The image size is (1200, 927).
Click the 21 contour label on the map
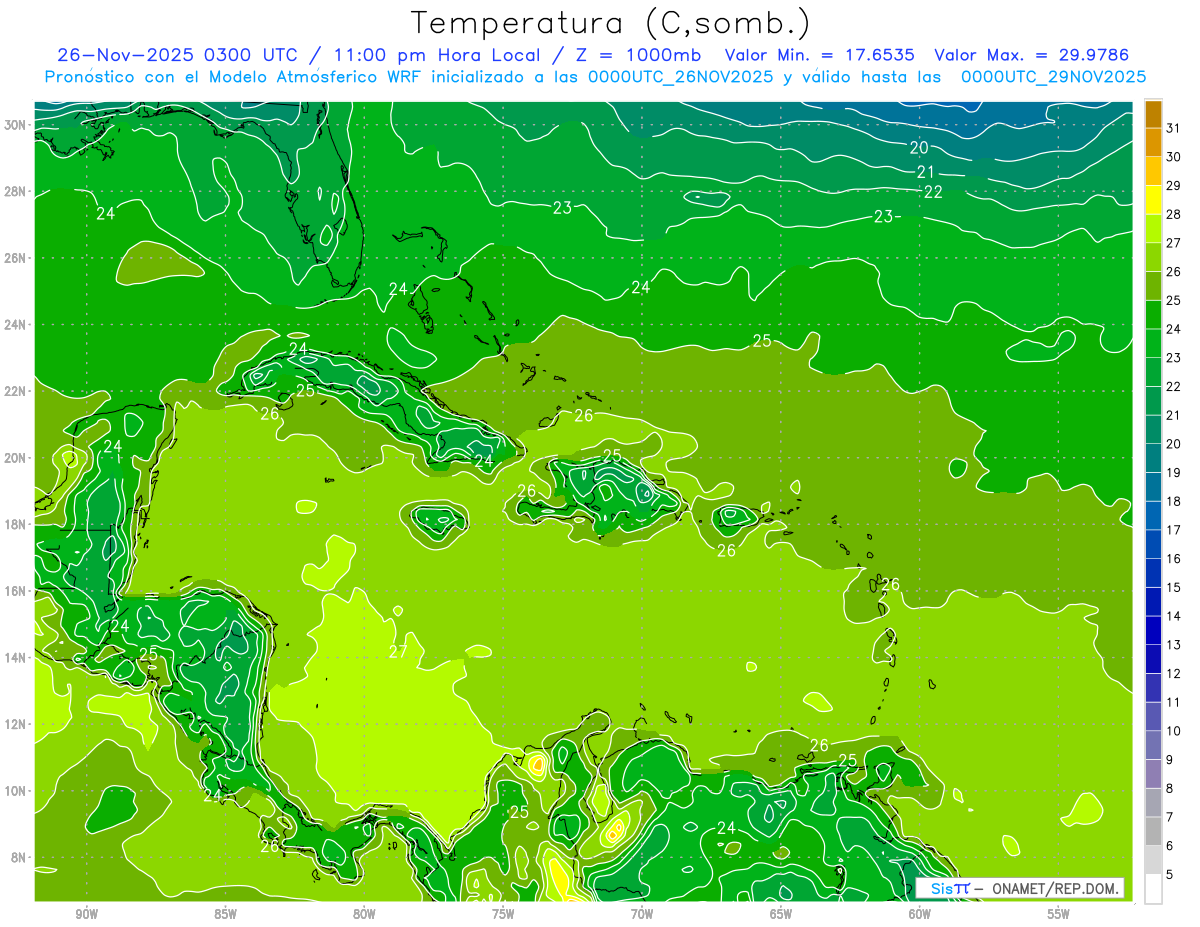coord(926,172)
